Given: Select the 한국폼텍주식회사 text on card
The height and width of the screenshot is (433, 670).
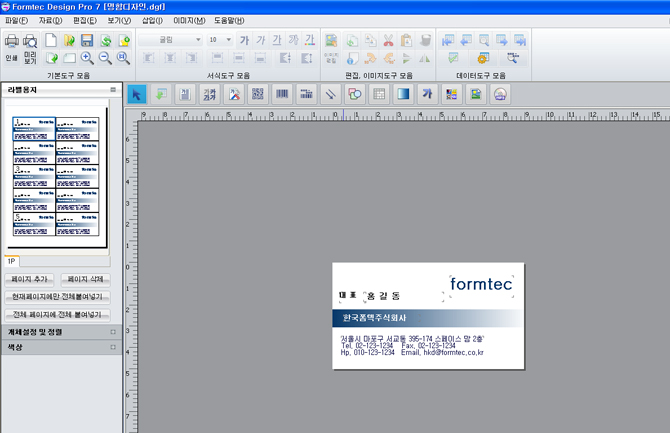Looking at the screenshot, I should 374,318.
